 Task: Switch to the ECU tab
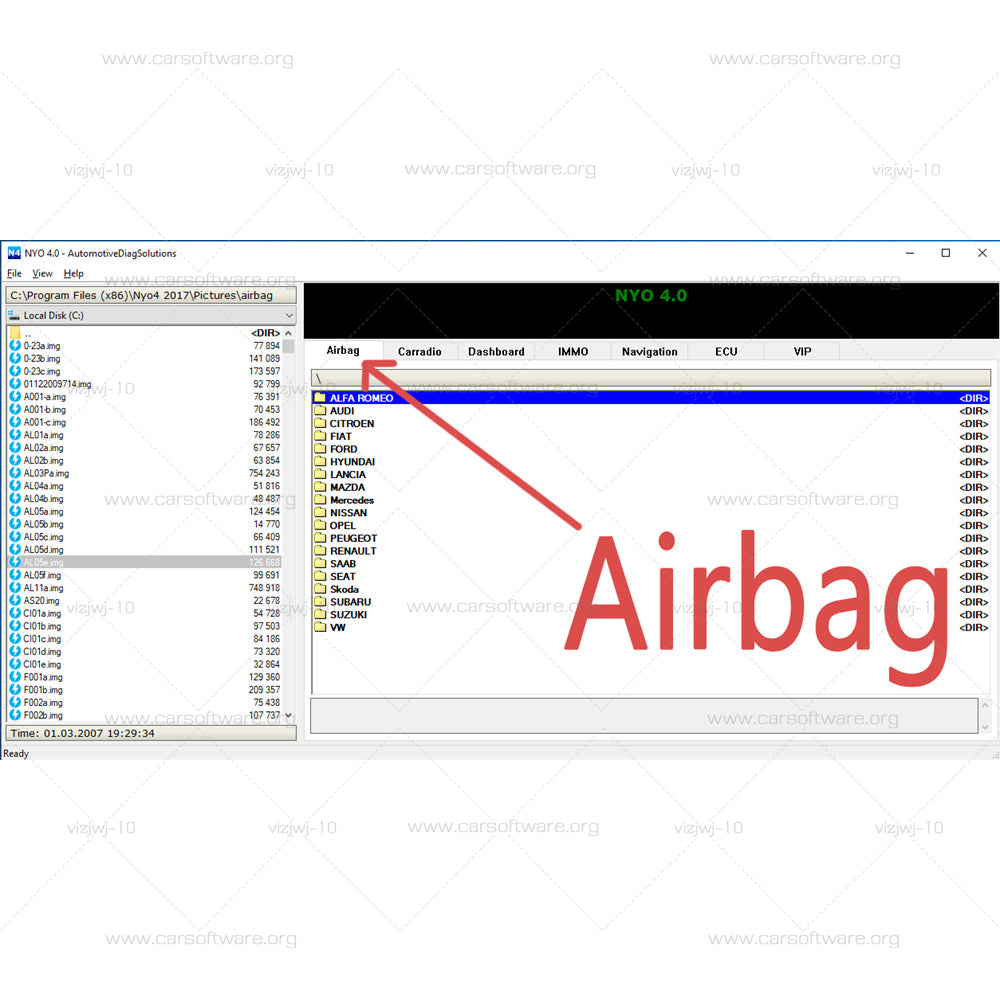pyautogui.click(x=726, y=351)
